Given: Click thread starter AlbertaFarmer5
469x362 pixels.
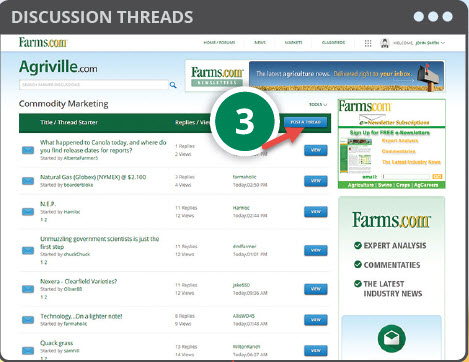Looking at the screenshot, I should 81,158.
